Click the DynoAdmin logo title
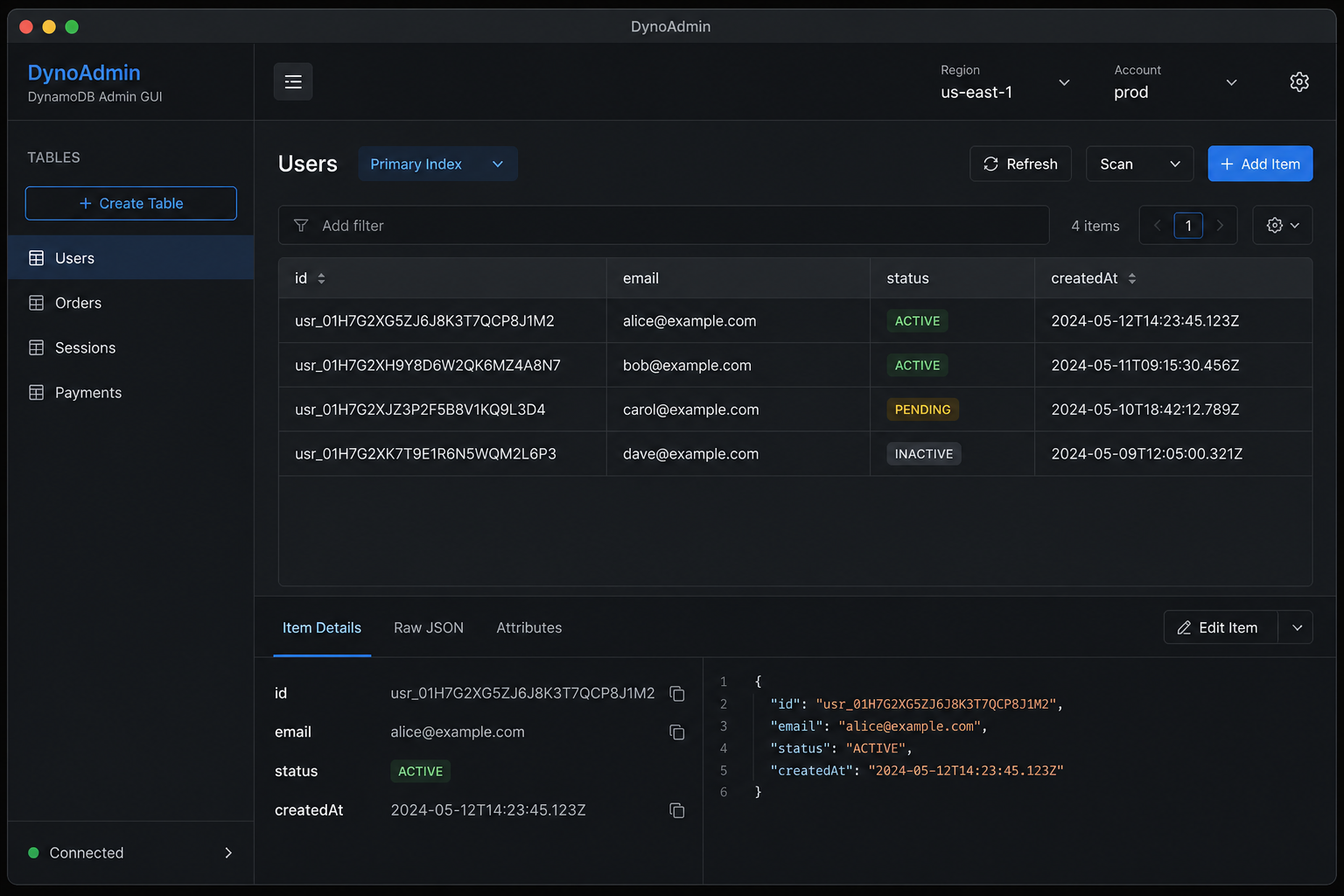Viewport: 1344px width, 896px height. click(84, 73)
